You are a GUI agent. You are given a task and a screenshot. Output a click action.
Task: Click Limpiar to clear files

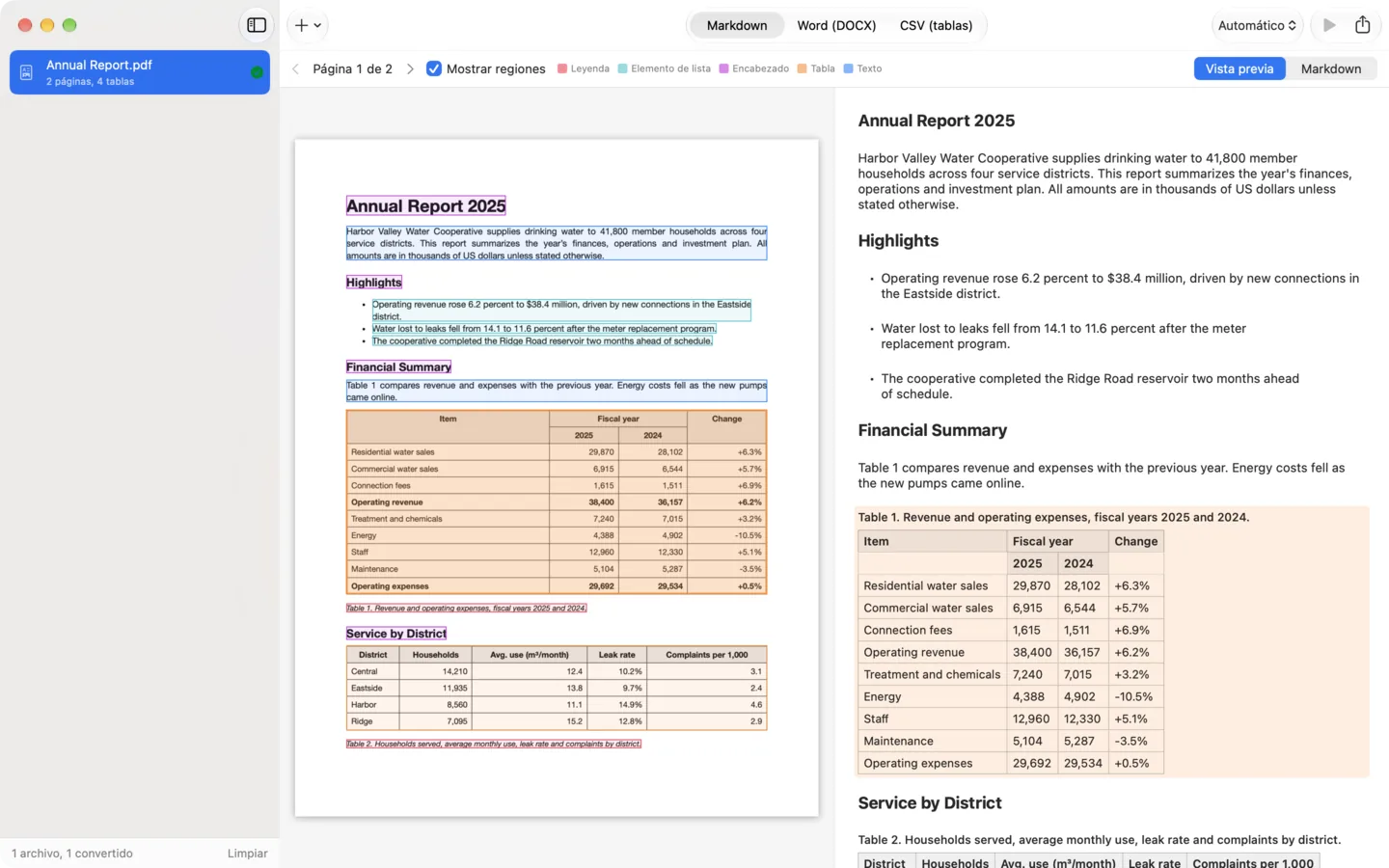(x=247, y=854)
